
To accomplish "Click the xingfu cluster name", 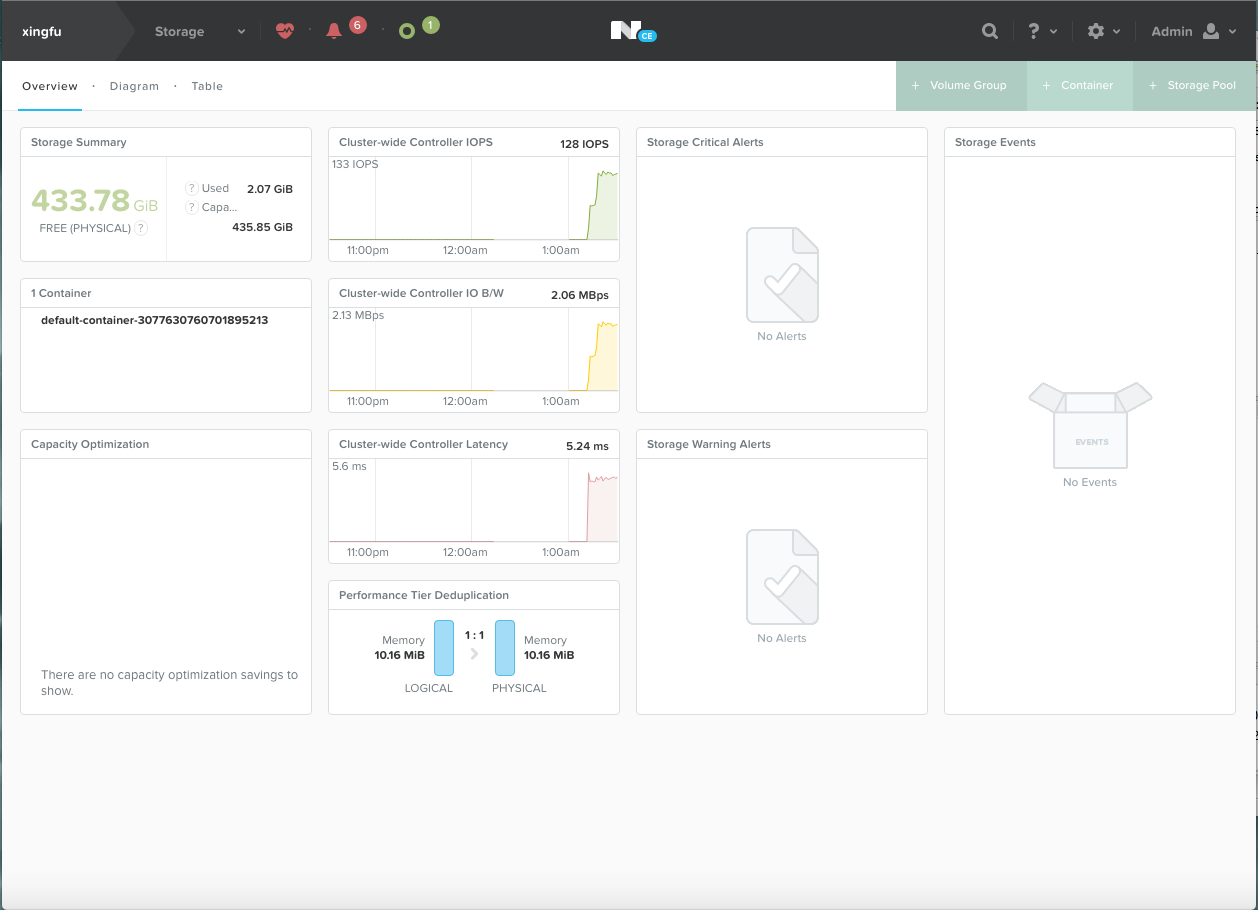I will click(x=41, y=31).
